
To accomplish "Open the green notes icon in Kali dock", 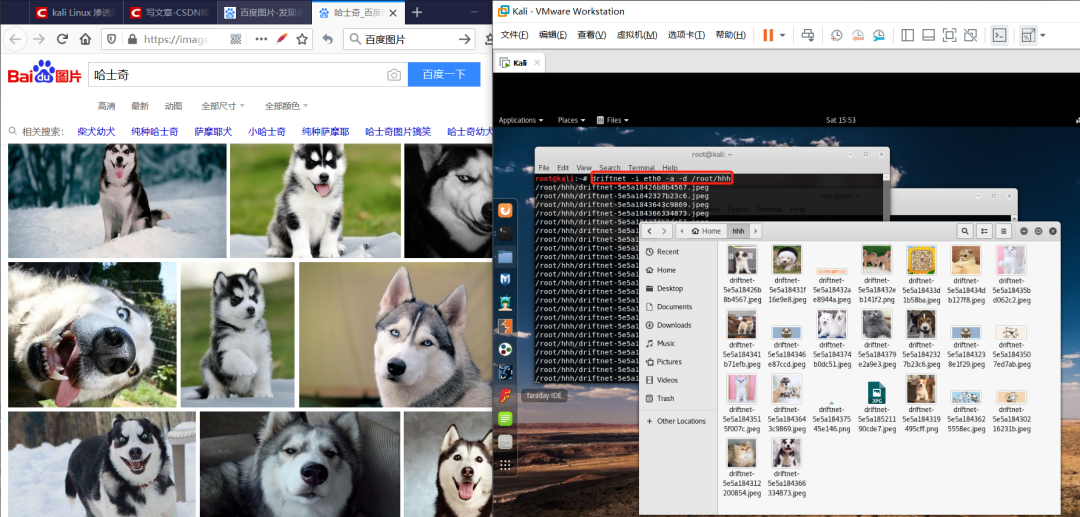I will tap(505, 418).
